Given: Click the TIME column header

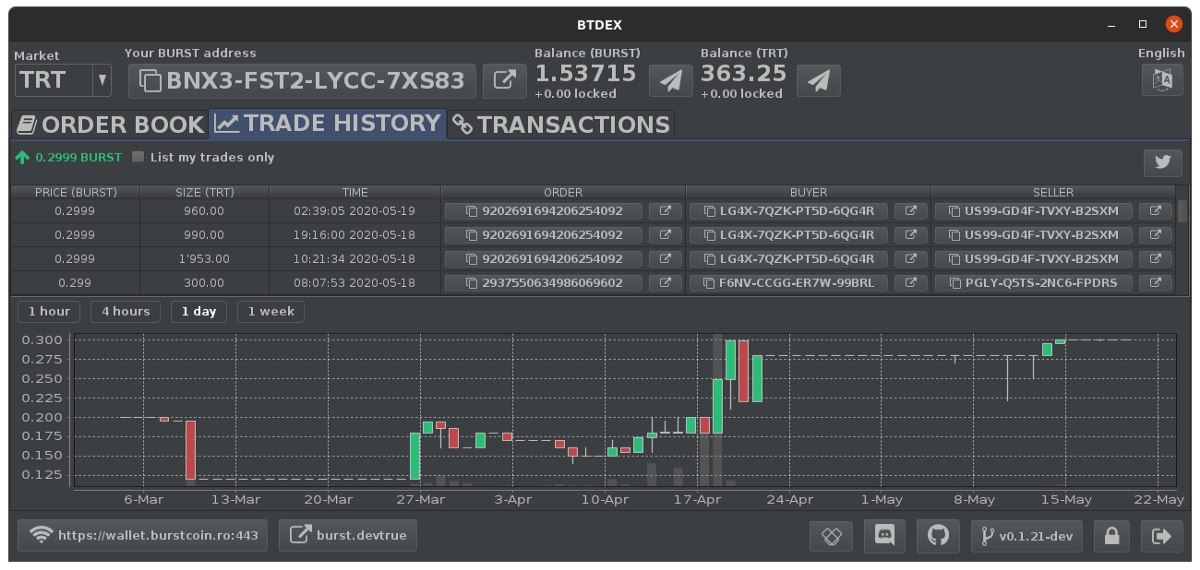Looking at the screenshot, I should click(354, 192).
